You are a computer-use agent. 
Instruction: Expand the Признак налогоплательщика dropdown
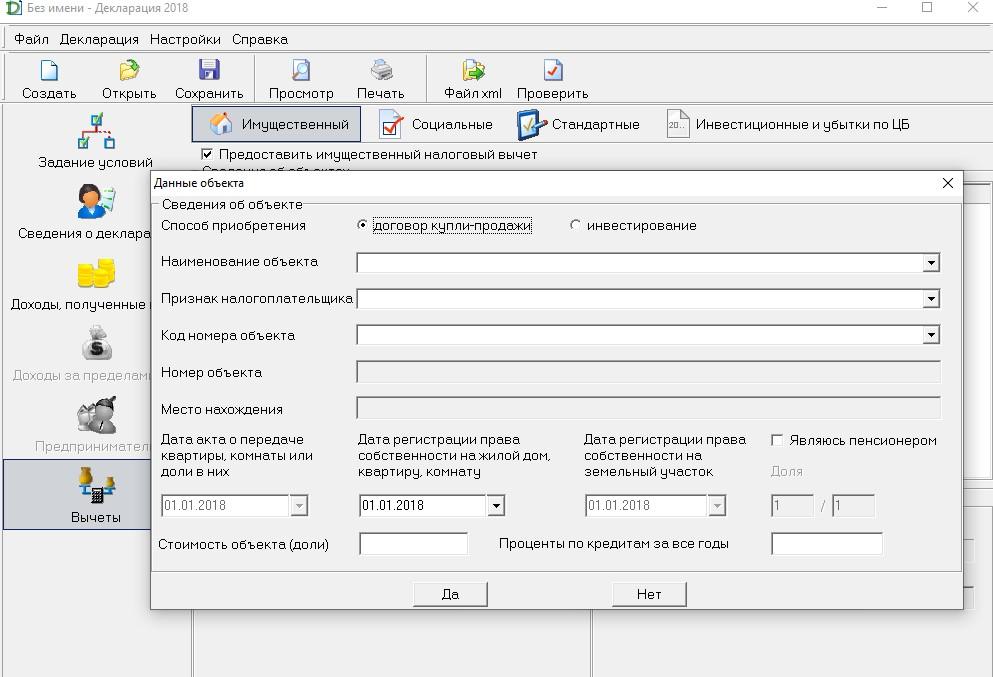[x=930, y=299]
